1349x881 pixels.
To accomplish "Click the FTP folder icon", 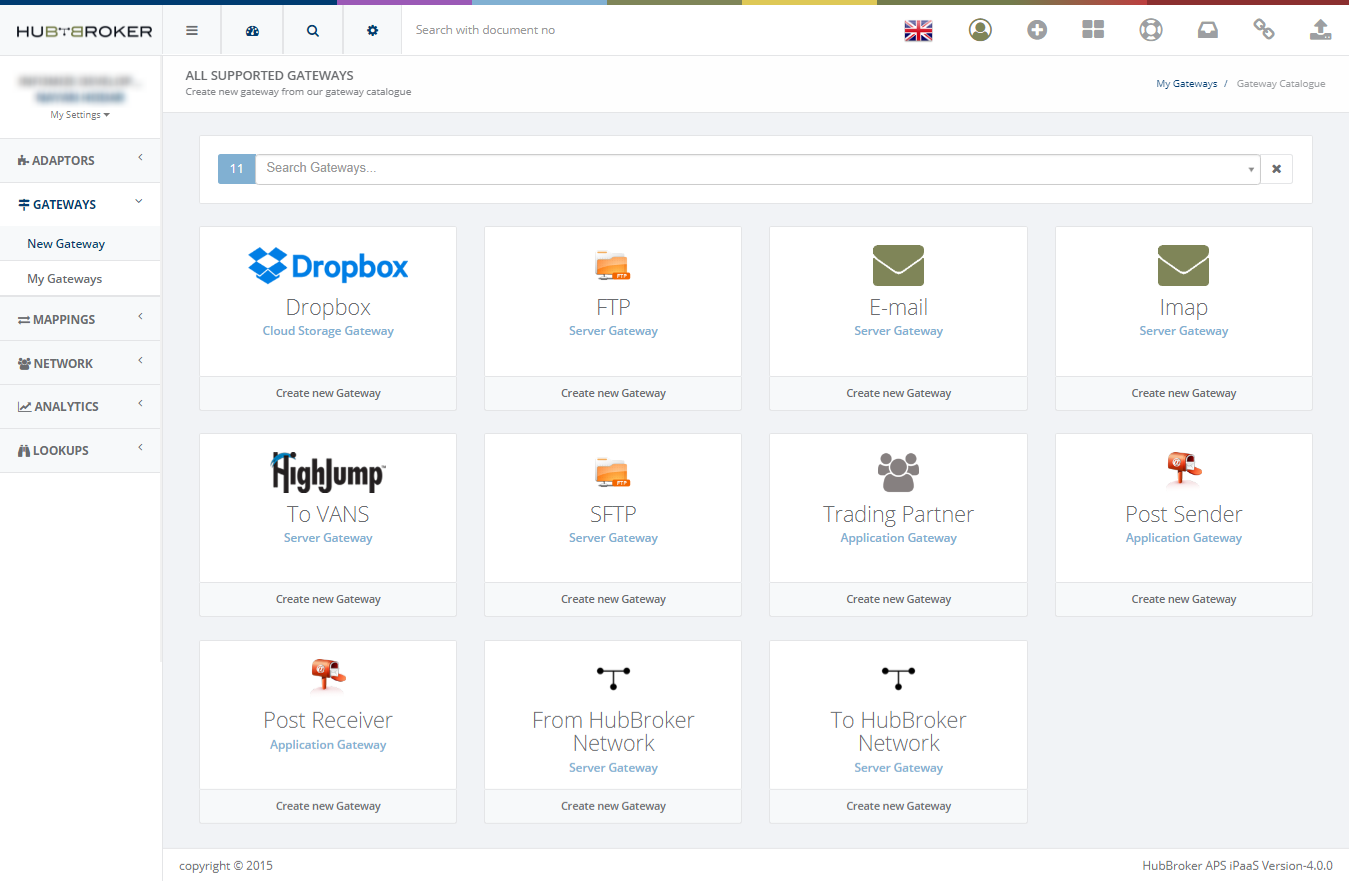I will [613, 265].
